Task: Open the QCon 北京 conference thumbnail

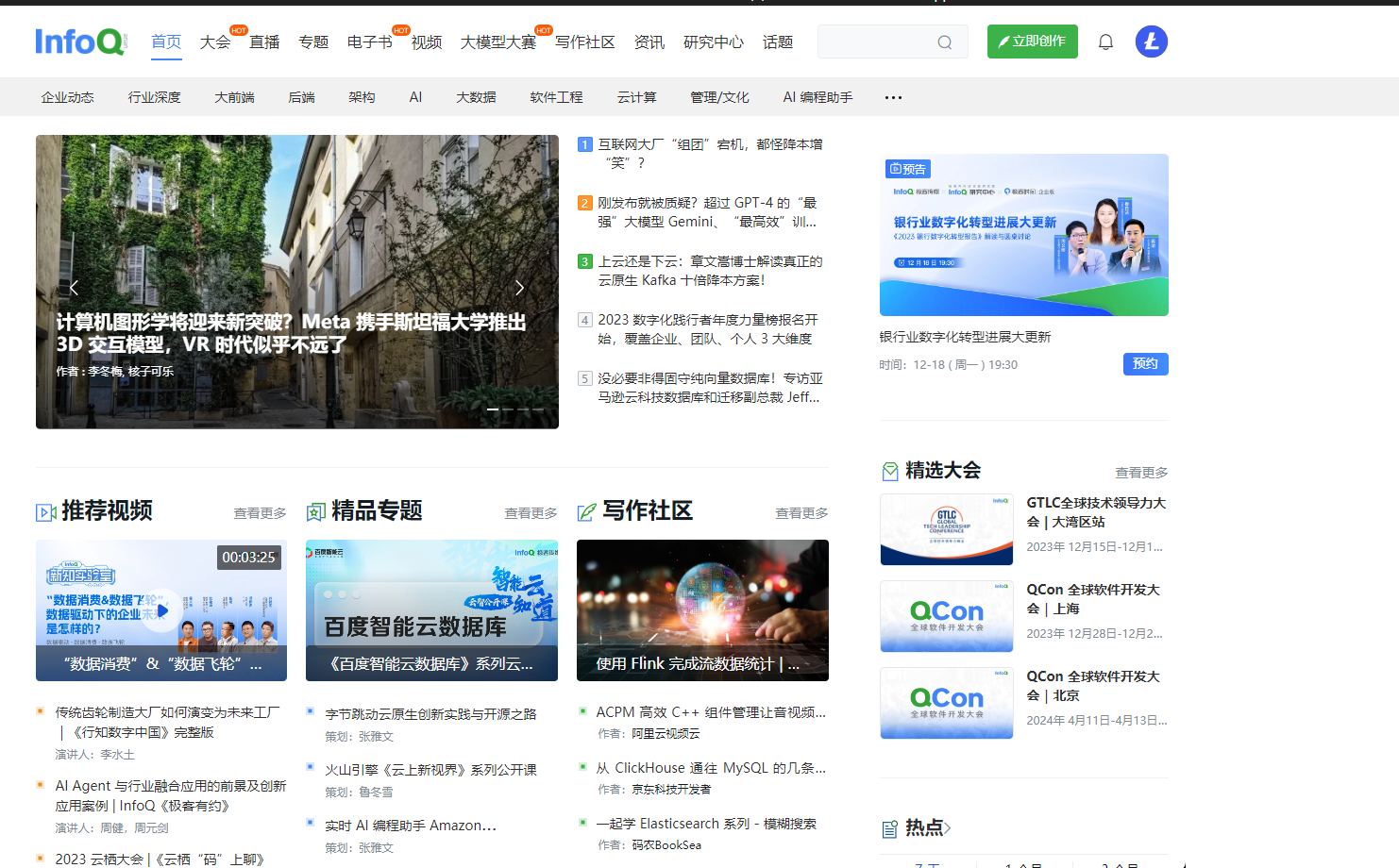Action: pos(947,703)
